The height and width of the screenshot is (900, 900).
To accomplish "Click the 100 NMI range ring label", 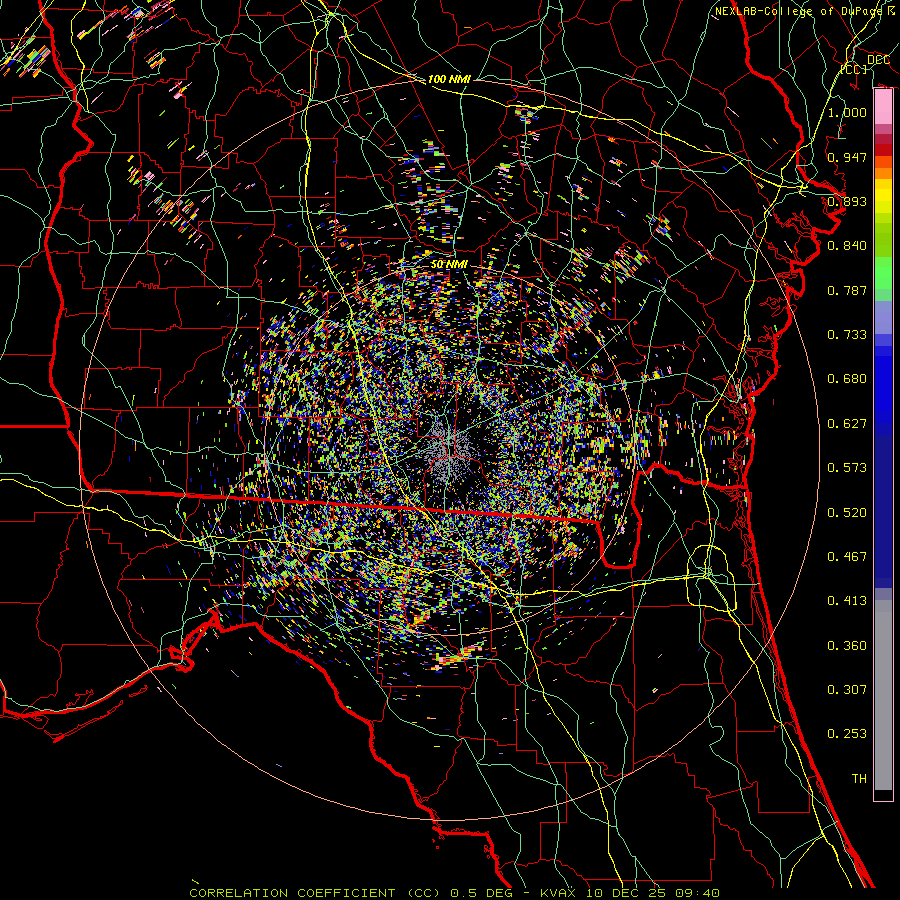I will [x=449, y=79].
